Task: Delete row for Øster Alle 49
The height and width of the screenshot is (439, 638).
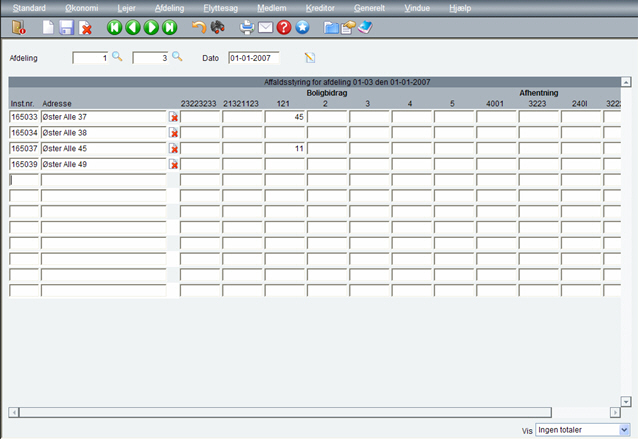Action: click(174, 164)
